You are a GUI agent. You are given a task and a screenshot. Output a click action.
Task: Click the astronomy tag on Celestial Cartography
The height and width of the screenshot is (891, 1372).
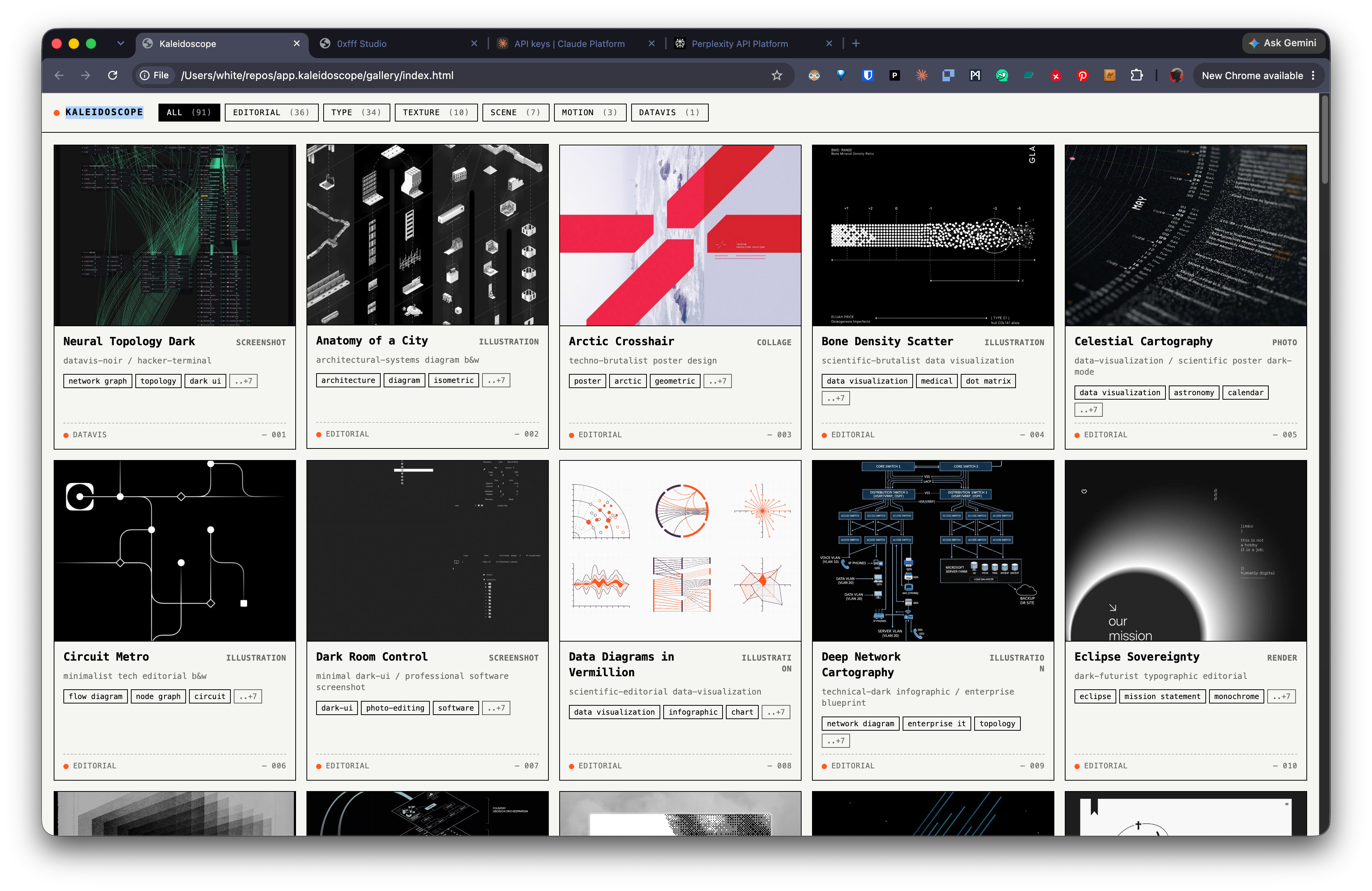[x=1193, y=393]
